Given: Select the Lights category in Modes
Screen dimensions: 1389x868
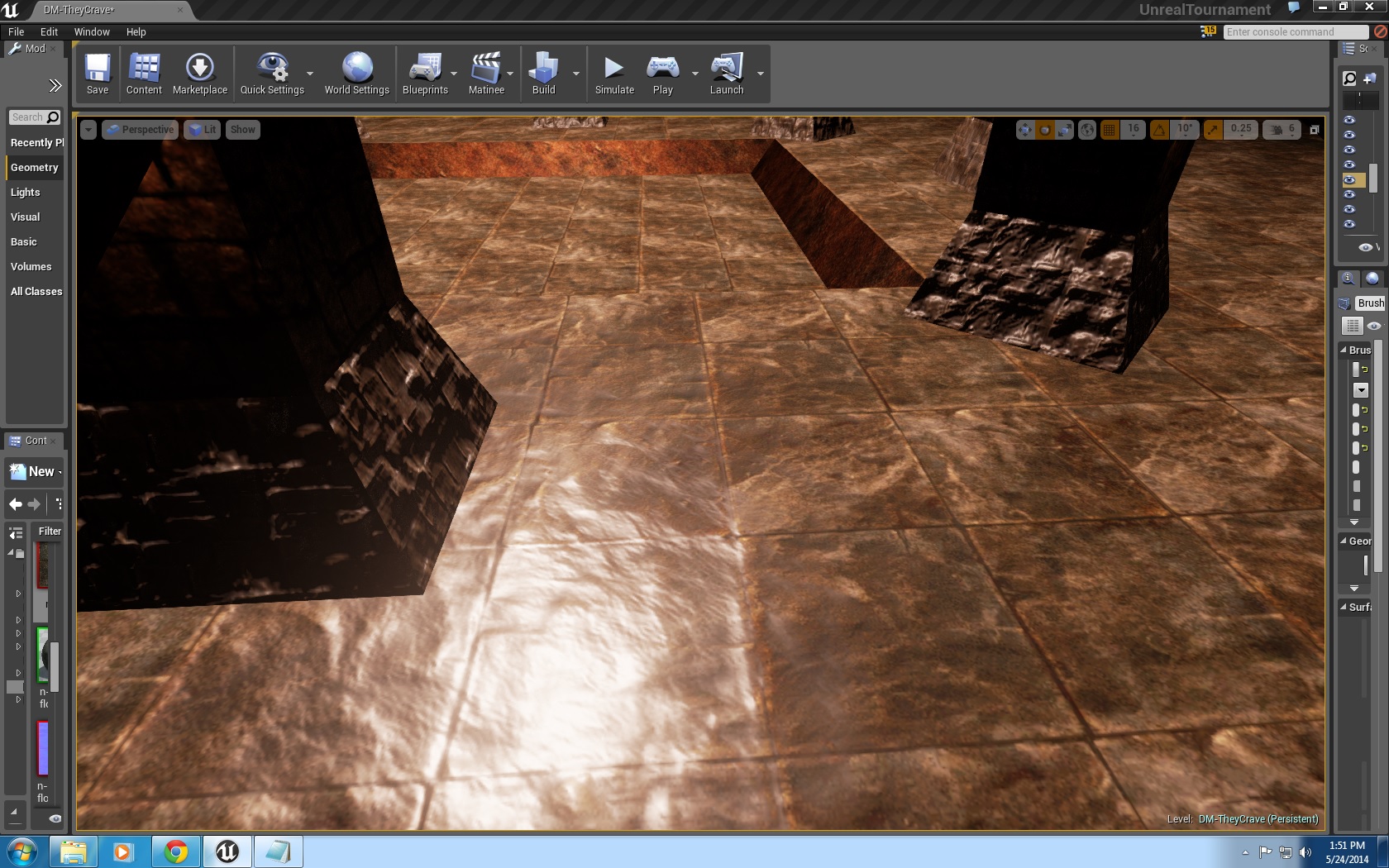Looking at the screenshot, I should click(35, 192).
